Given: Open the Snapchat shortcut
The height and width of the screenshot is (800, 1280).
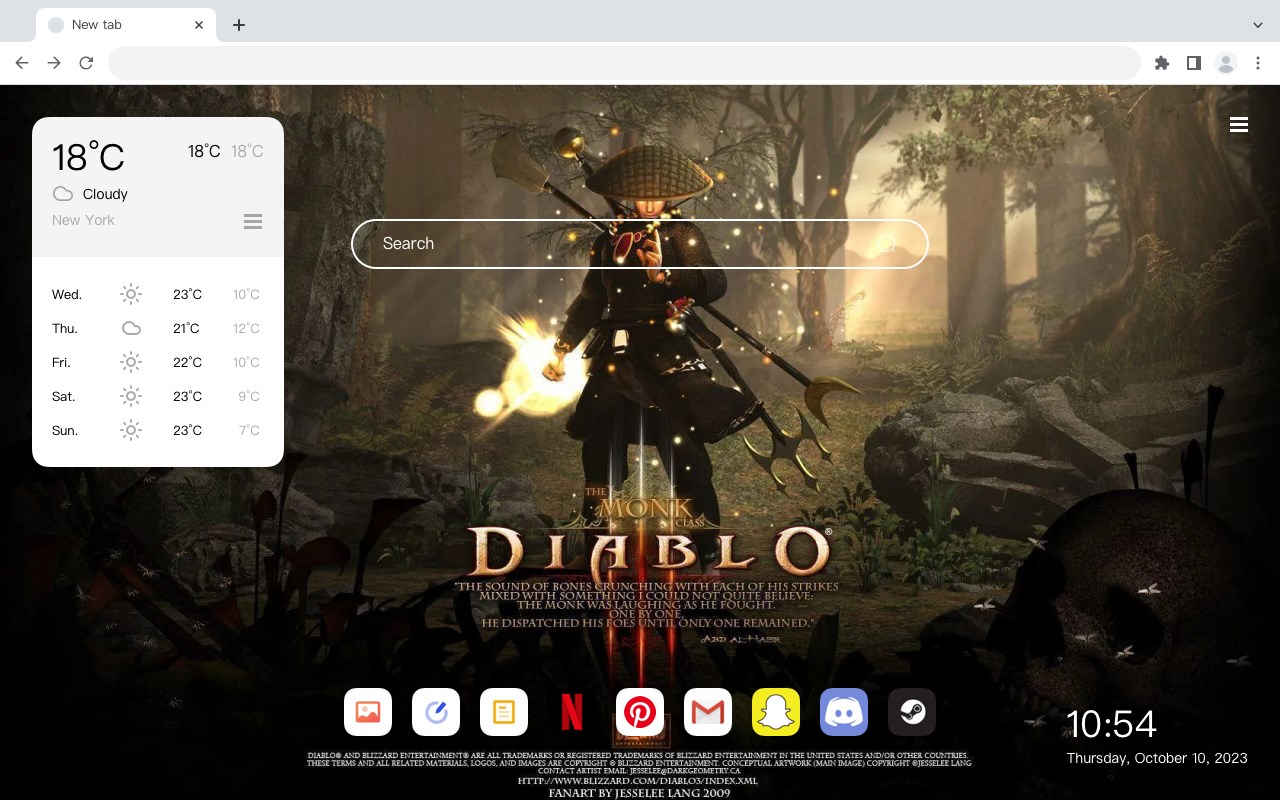Looking at the screenshot, I should pos(776,712).
